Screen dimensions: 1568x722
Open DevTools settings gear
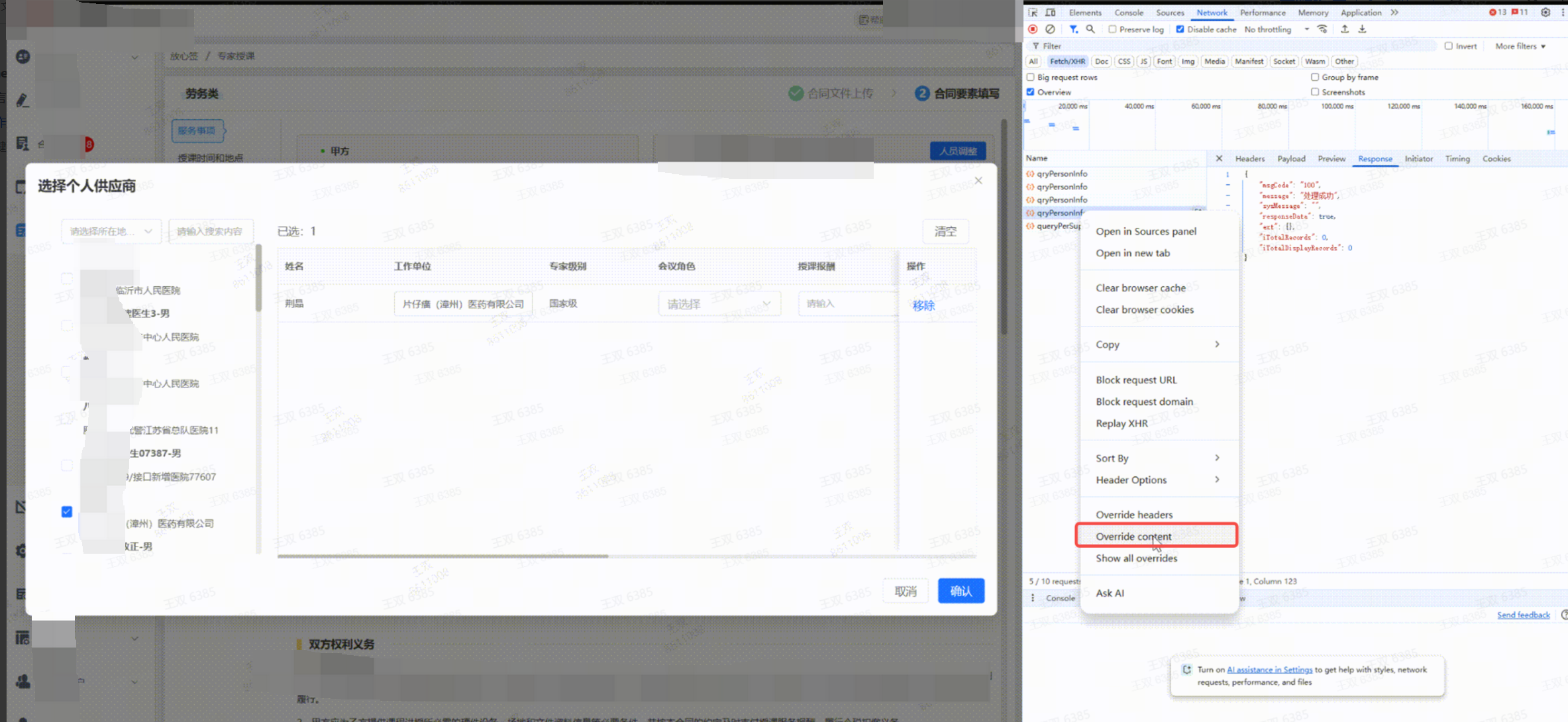coord(1545,12)
